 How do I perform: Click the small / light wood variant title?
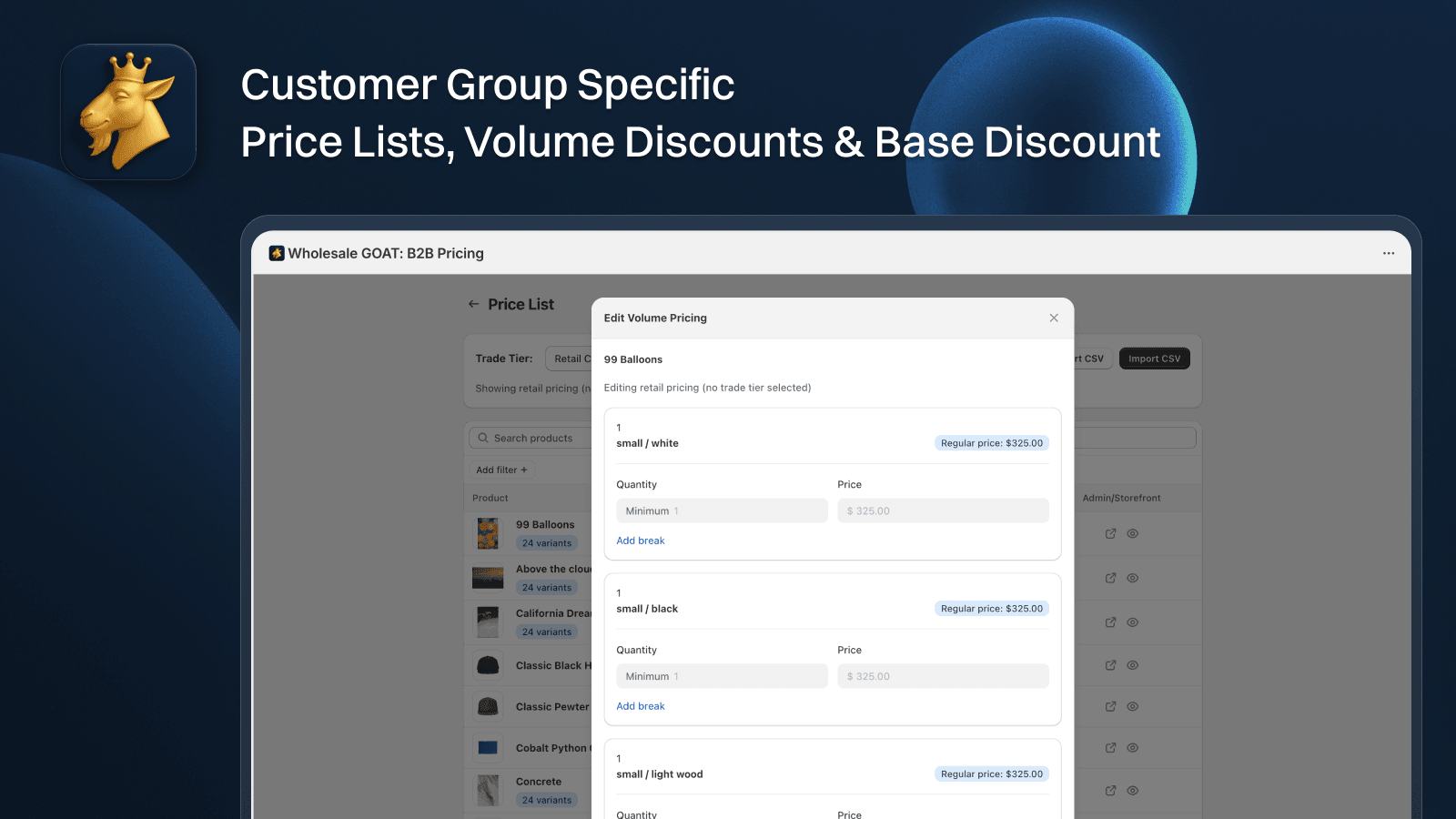click(x=660, y=774)
